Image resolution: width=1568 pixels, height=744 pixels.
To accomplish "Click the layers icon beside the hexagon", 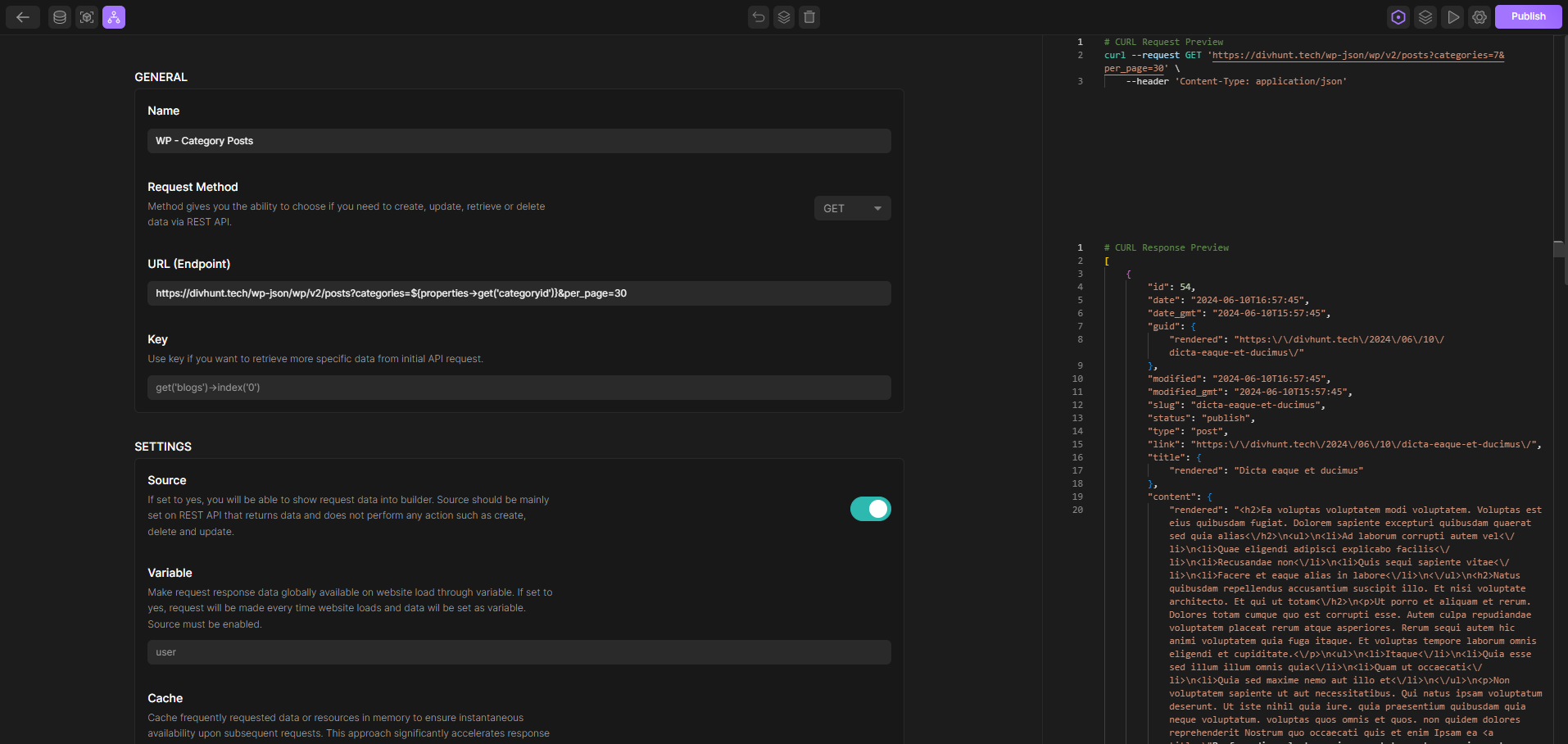I will click(1425, 17).
